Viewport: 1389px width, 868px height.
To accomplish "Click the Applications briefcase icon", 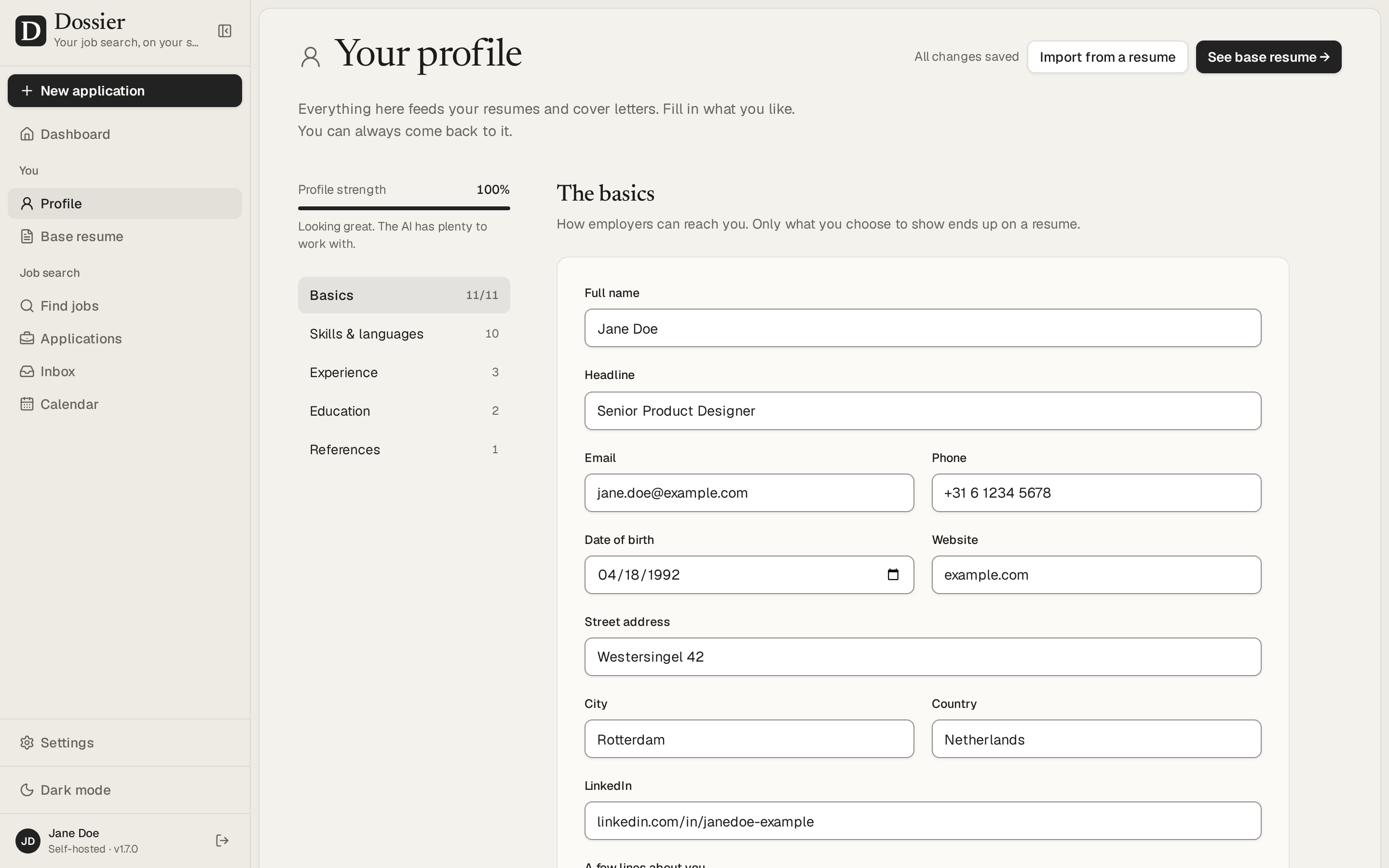I will tap(27, 338).
